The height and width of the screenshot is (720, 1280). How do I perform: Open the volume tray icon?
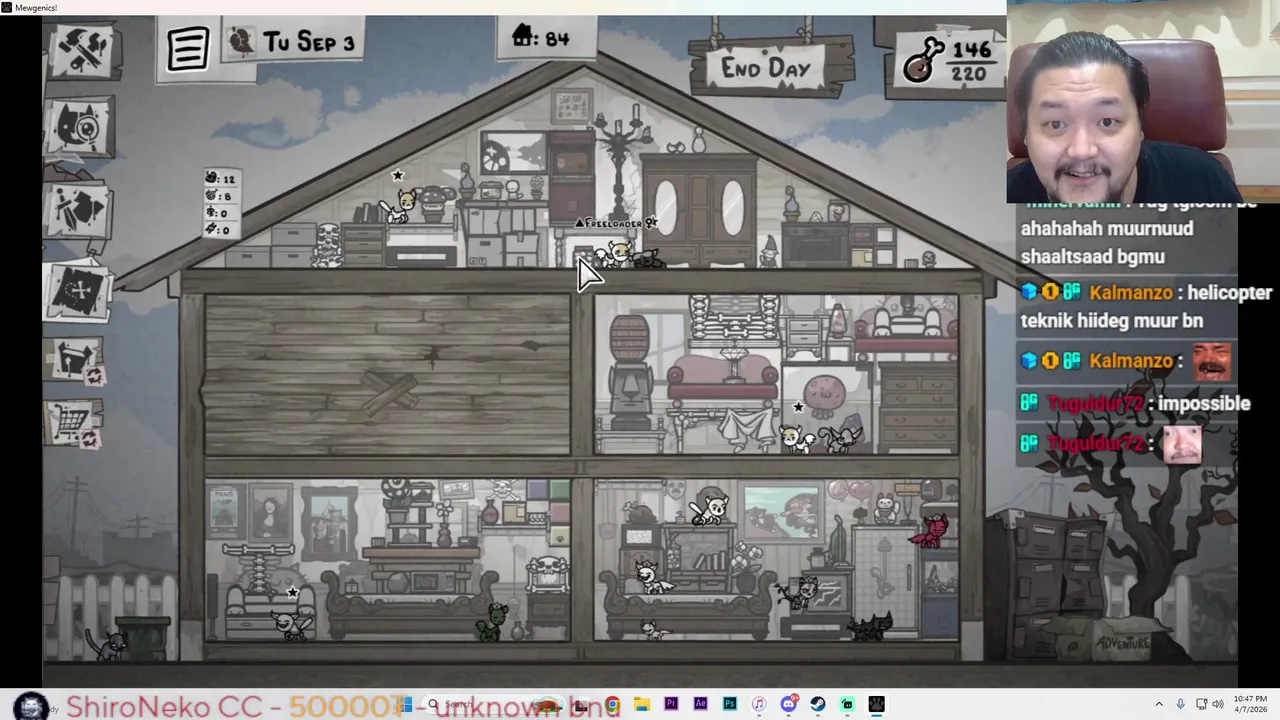(x=1218, y=704)
